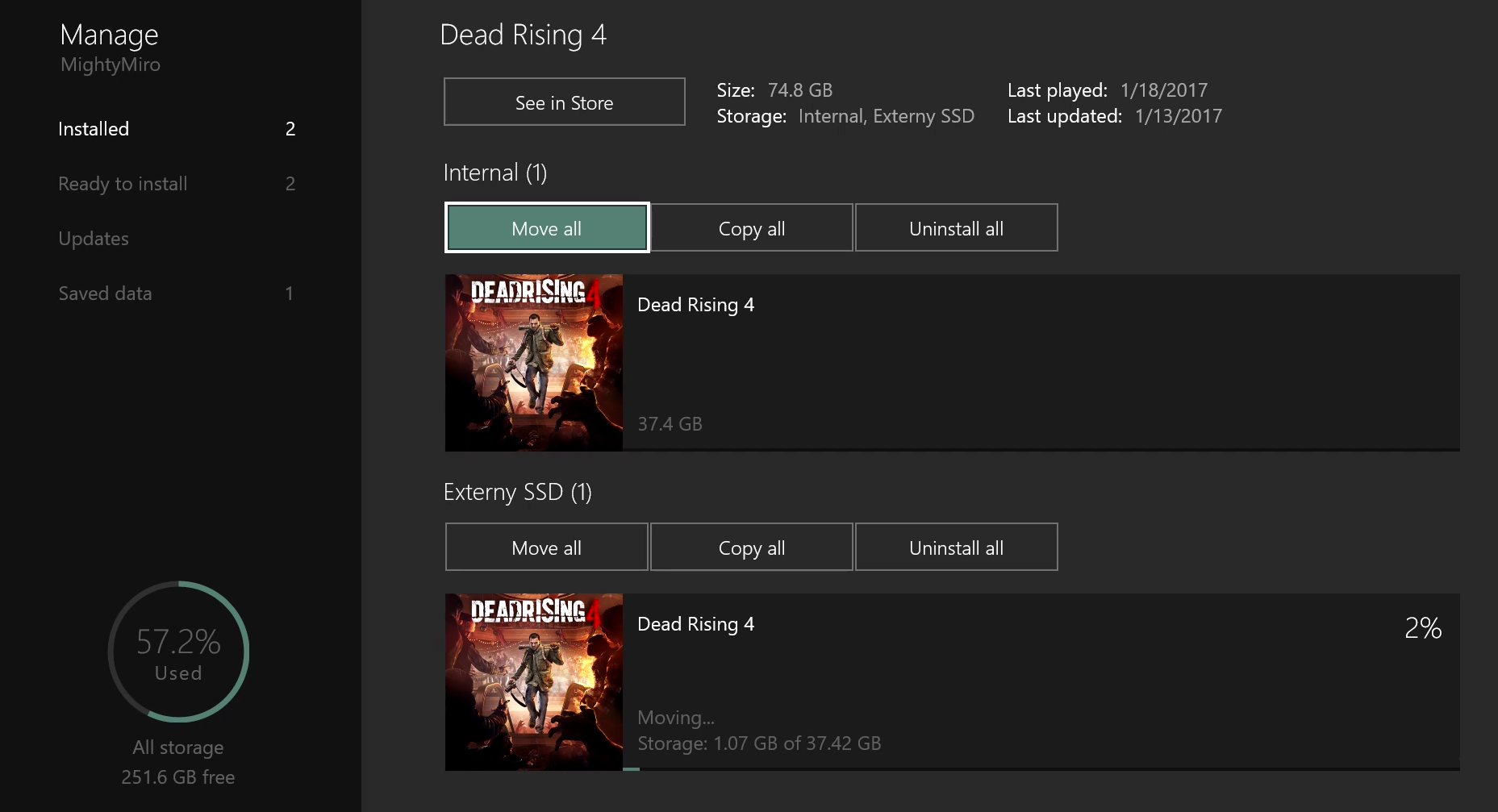
Task: Click the Dead Rising 4 page title
Action: [523, 35]
